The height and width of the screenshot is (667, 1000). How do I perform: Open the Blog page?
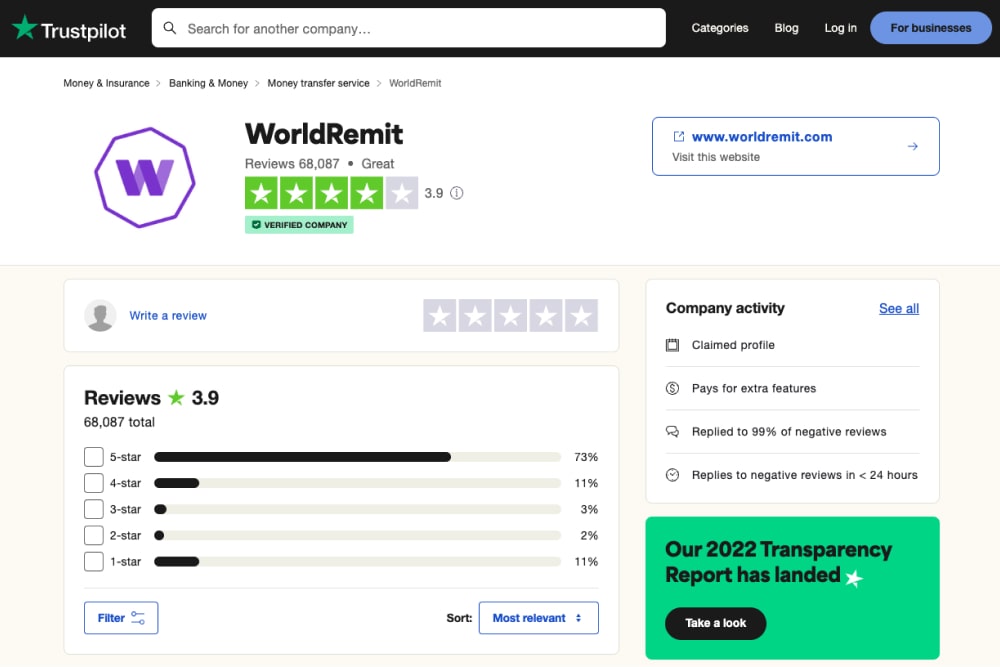click(786, 28)
